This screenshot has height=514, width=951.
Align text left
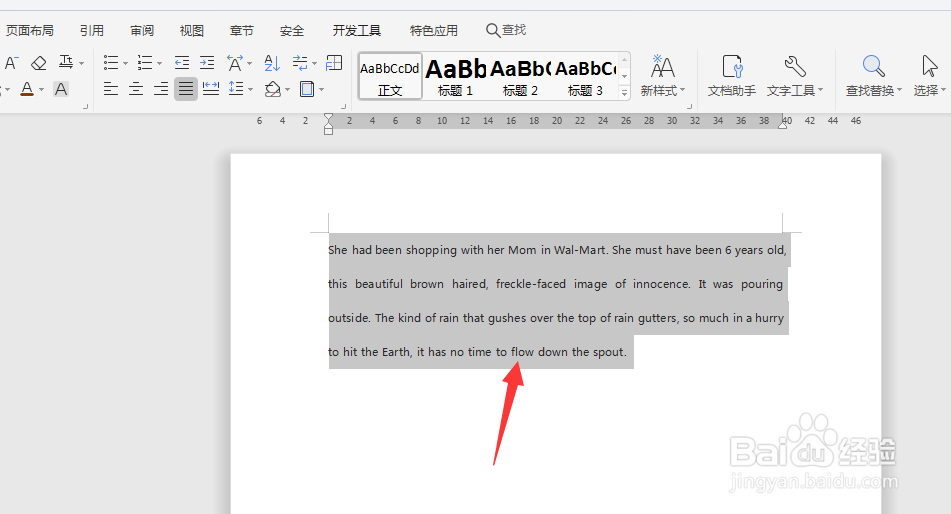(110, 89)
